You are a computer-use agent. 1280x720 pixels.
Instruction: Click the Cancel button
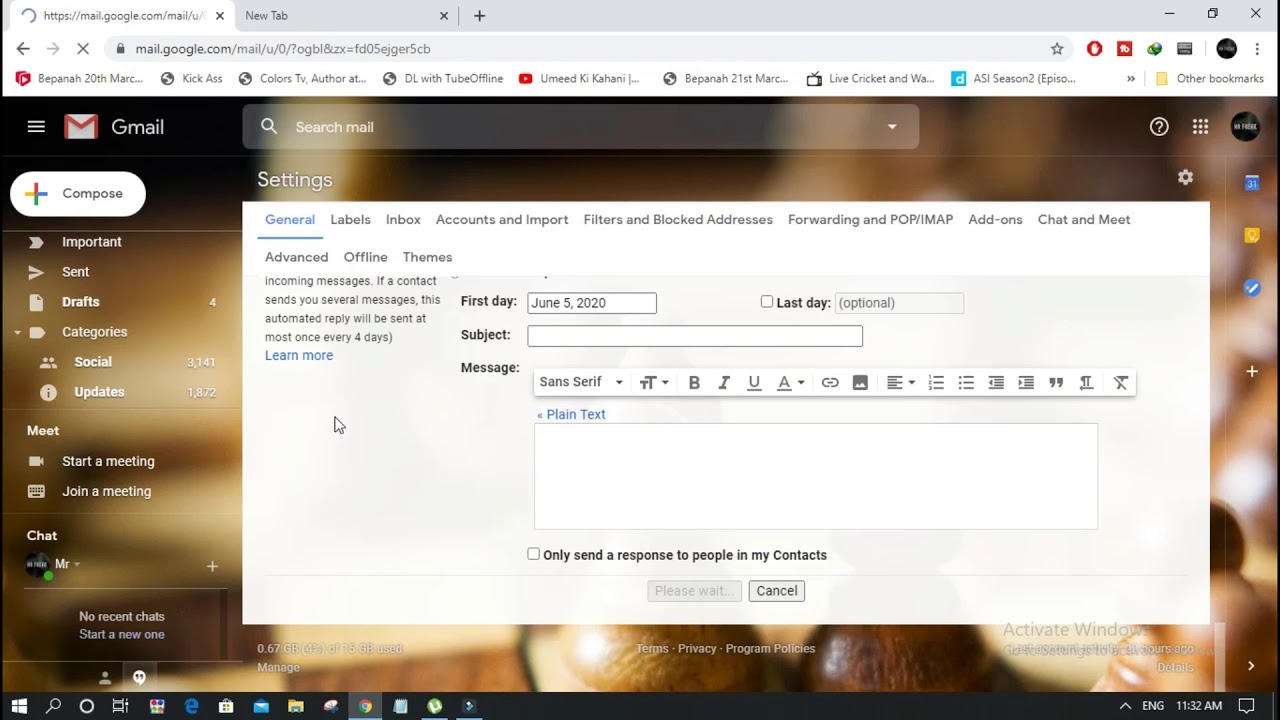tap(777, 591)
